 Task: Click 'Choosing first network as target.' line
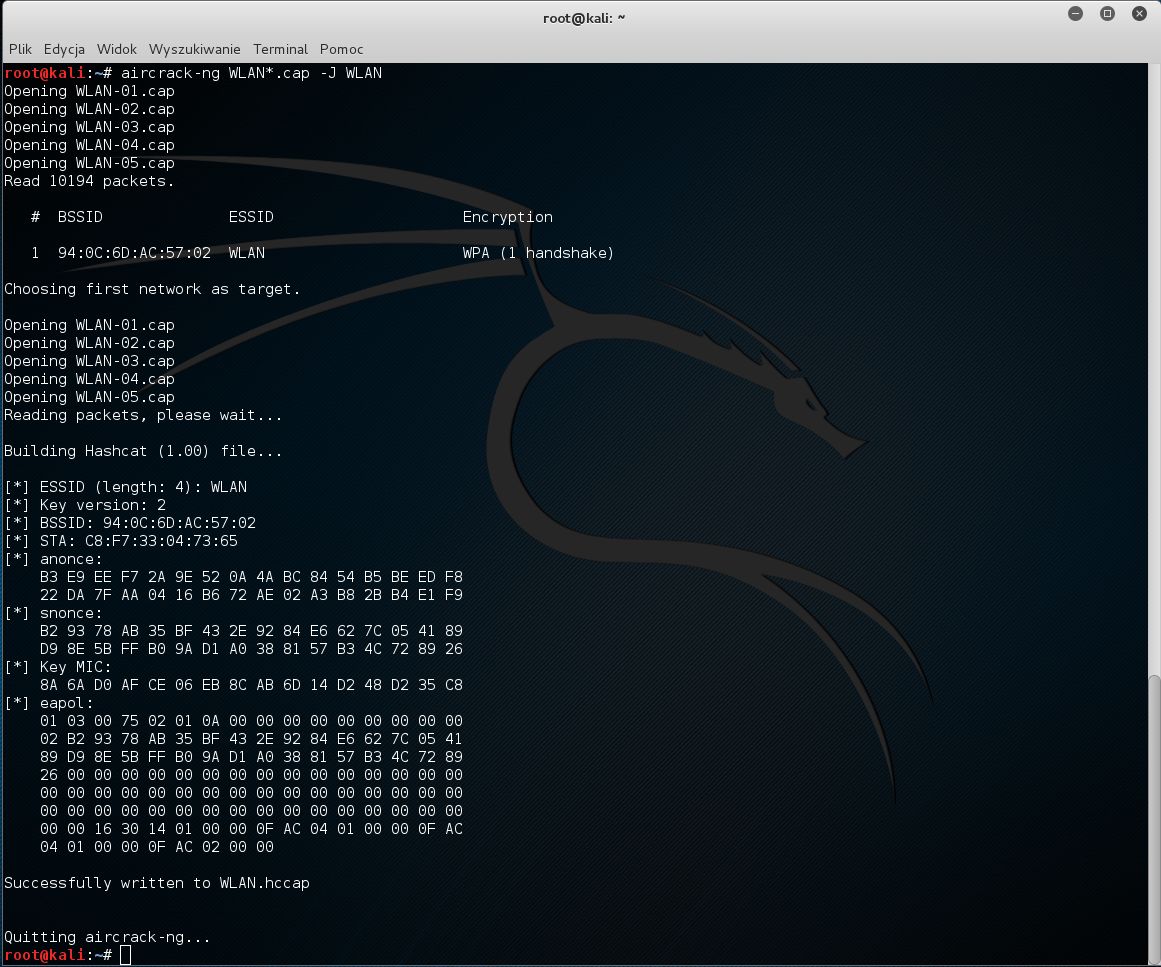point(152,289)
